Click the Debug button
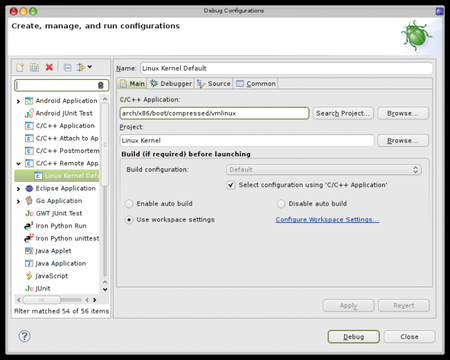 354,337
